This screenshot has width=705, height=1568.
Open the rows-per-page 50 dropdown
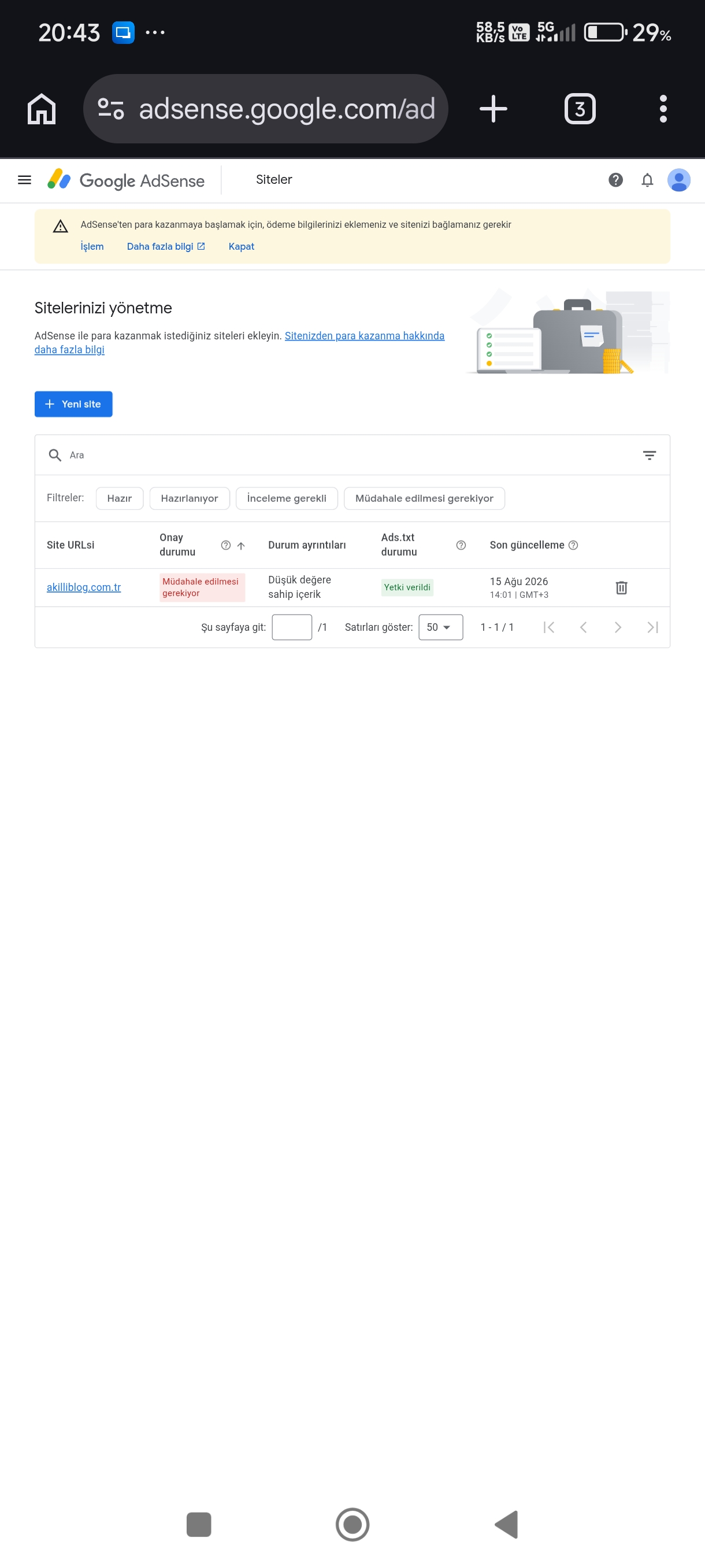pos(440,627)
